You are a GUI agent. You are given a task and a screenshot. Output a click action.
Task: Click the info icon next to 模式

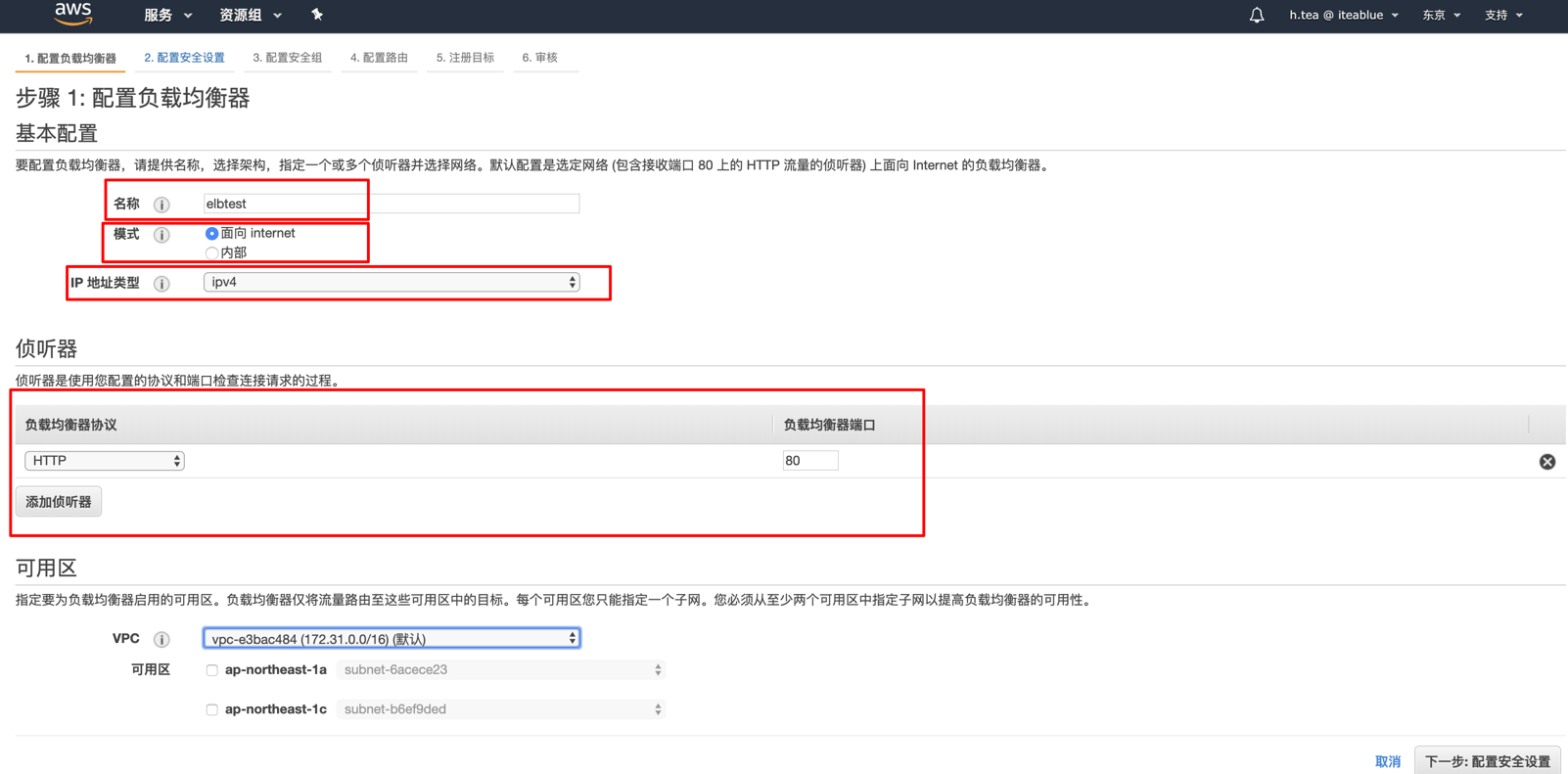click(x=161, y=235)
